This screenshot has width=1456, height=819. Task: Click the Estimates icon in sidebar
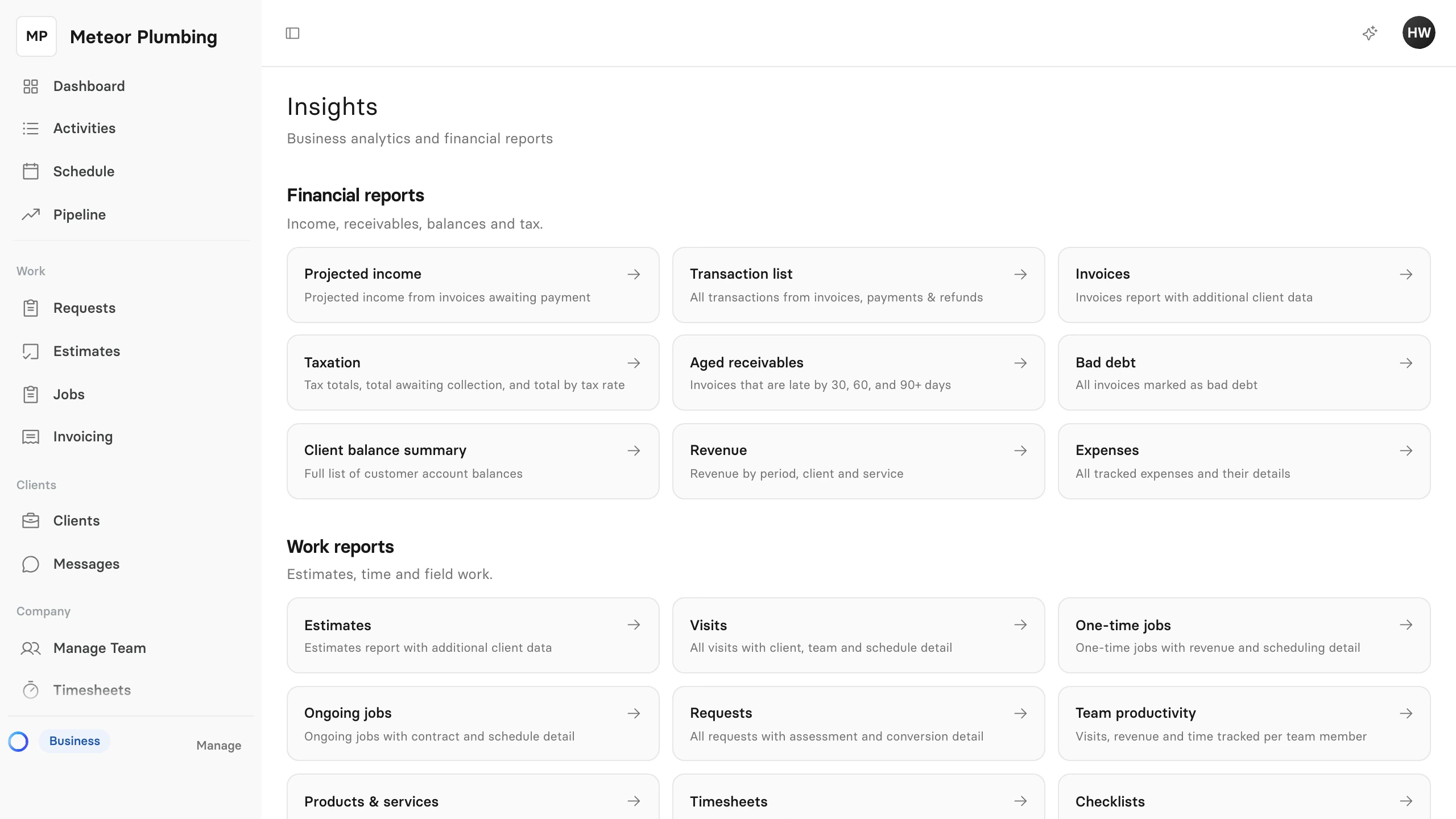(30, 351)
